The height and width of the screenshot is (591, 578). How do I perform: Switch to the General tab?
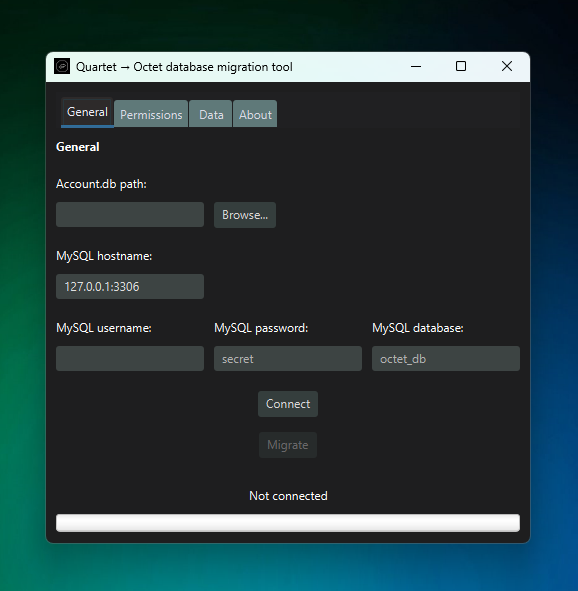click(x=87, y=112)
